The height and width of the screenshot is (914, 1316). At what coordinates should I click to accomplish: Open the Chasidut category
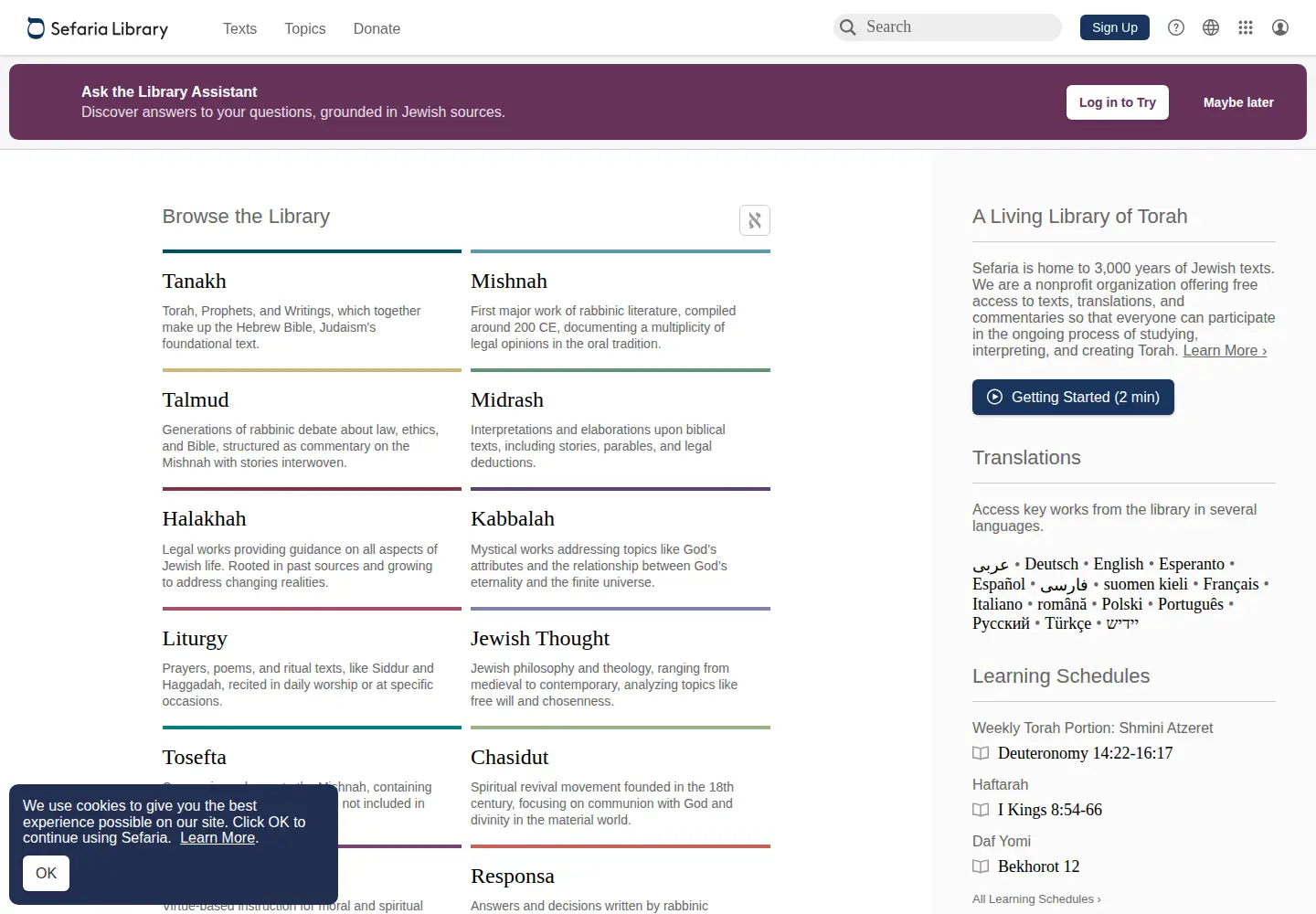pyautogui.click(x=509, y=758)
